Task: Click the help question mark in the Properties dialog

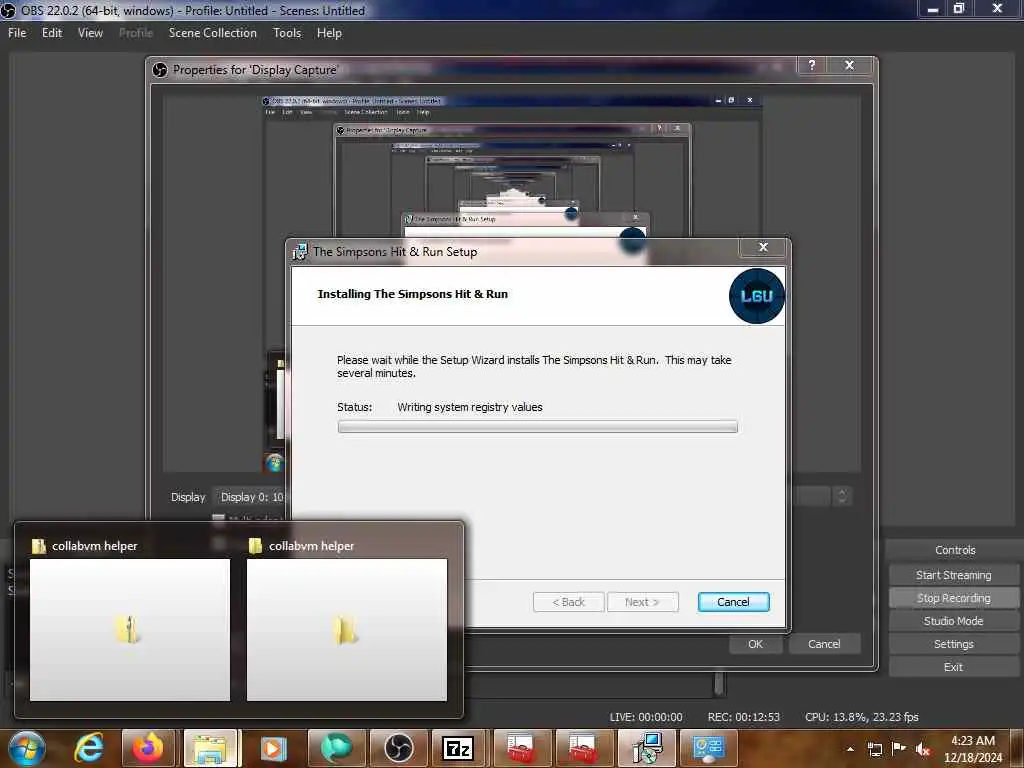Action: click(812, 65)
